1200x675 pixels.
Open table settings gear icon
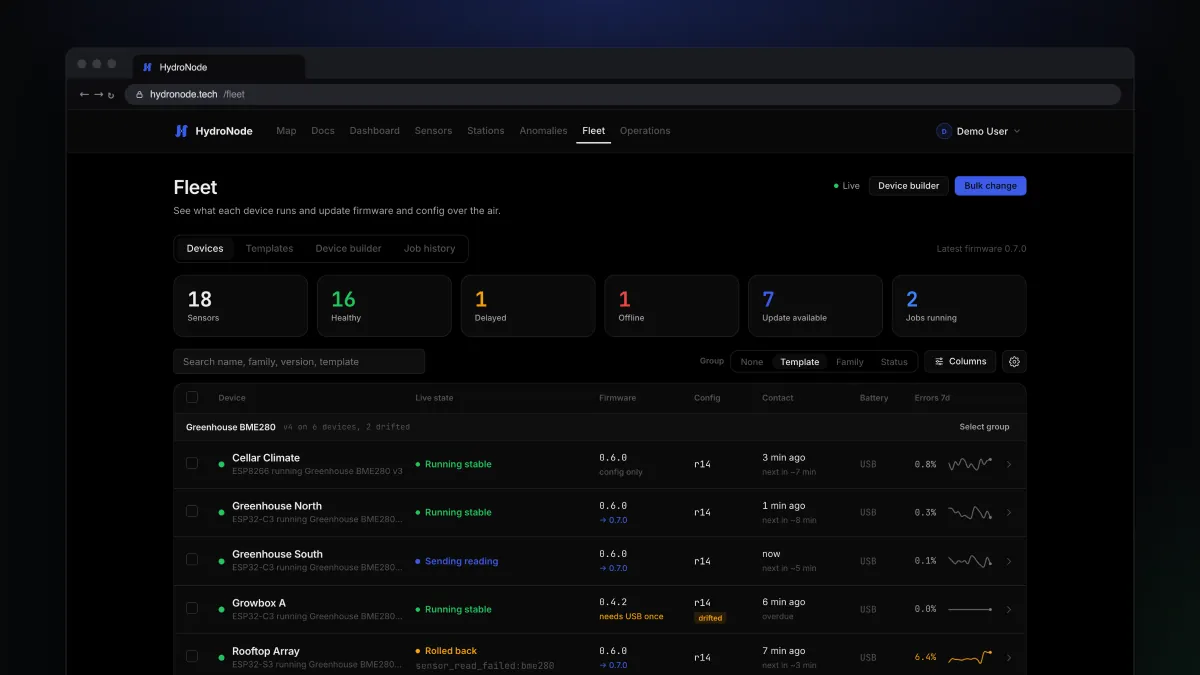point(1014,362)
